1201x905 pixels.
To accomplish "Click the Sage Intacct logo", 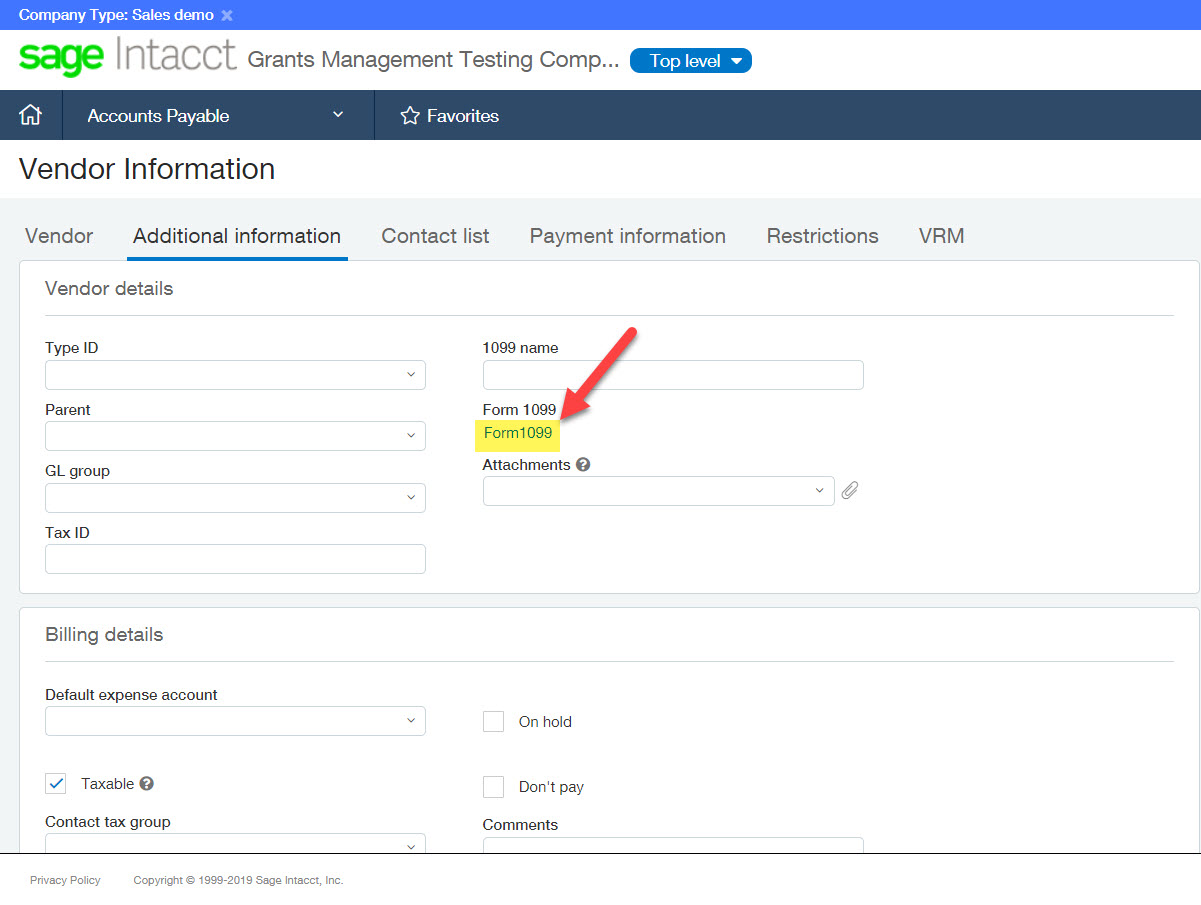I will (x=127, y=58).
